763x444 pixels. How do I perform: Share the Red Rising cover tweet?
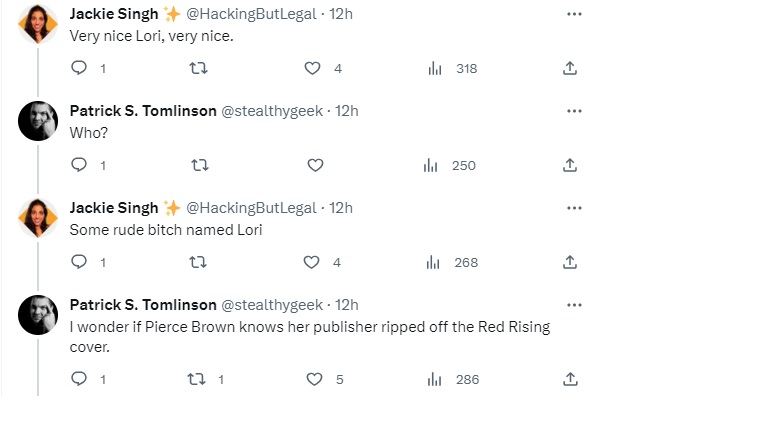click(x=569, y=380)
